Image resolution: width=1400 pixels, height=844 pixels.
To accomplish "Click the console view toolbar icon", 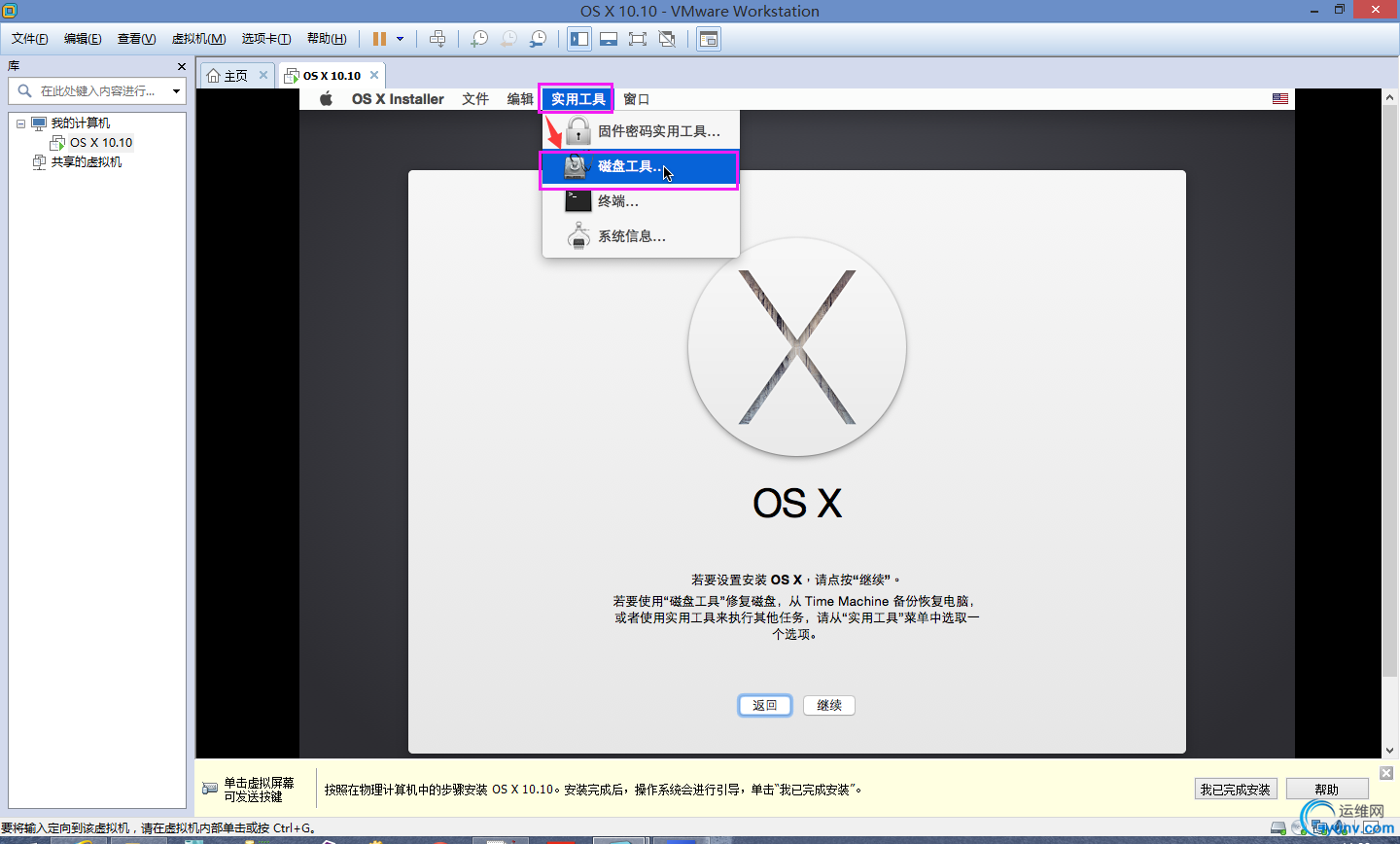I will coord(709,39).
